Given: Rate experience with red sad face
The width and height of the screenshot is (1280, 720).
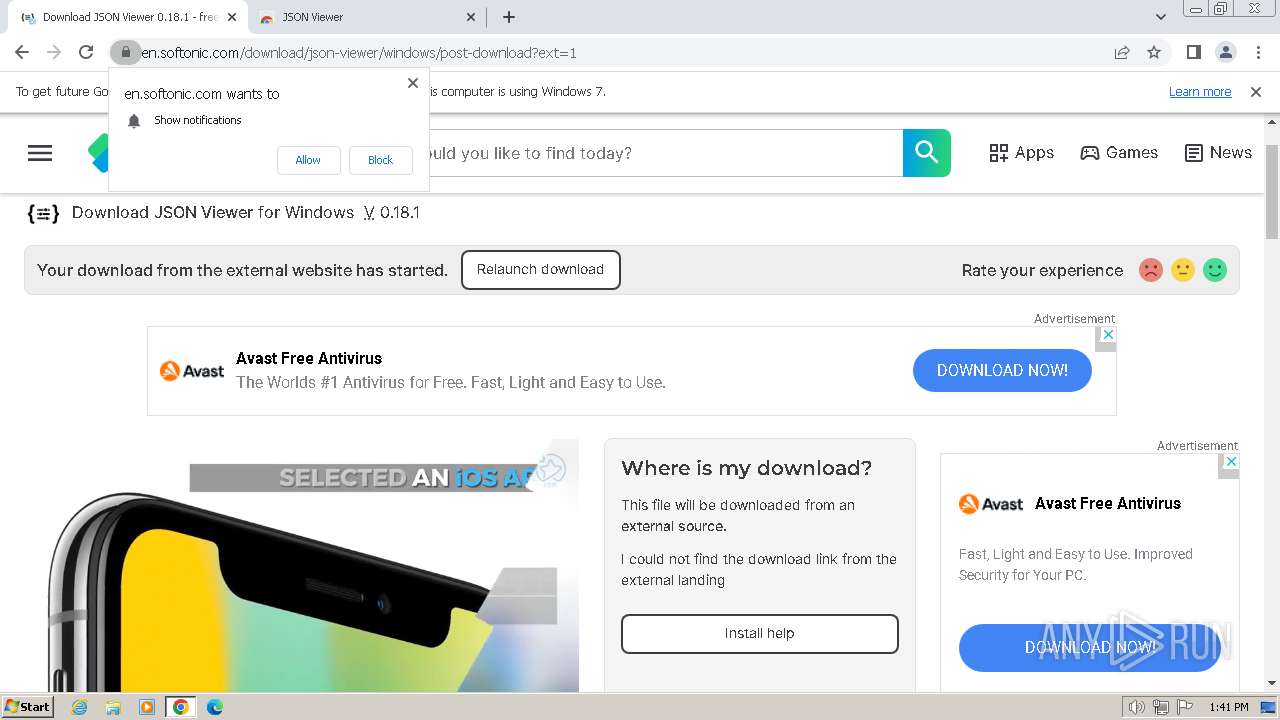Looking at the screenshot, I should click(x=1151, y=270).
